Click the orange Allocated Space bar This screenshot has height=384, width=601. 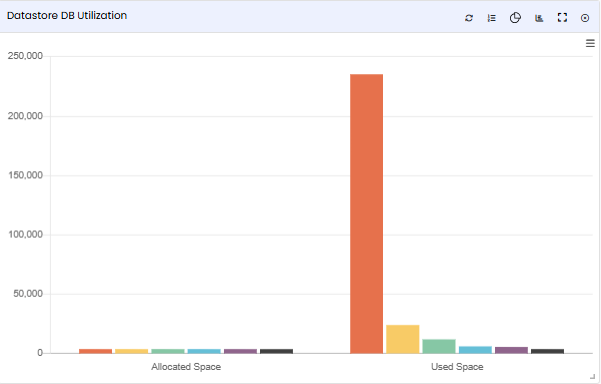[95, 351]
